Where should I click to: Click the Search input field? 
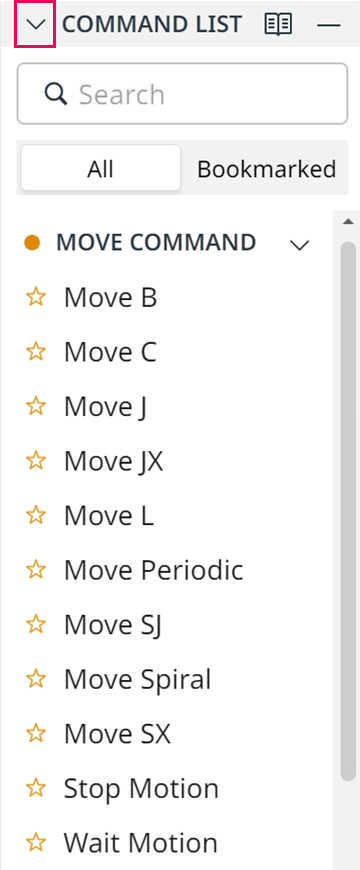click(x=182, y=94)
